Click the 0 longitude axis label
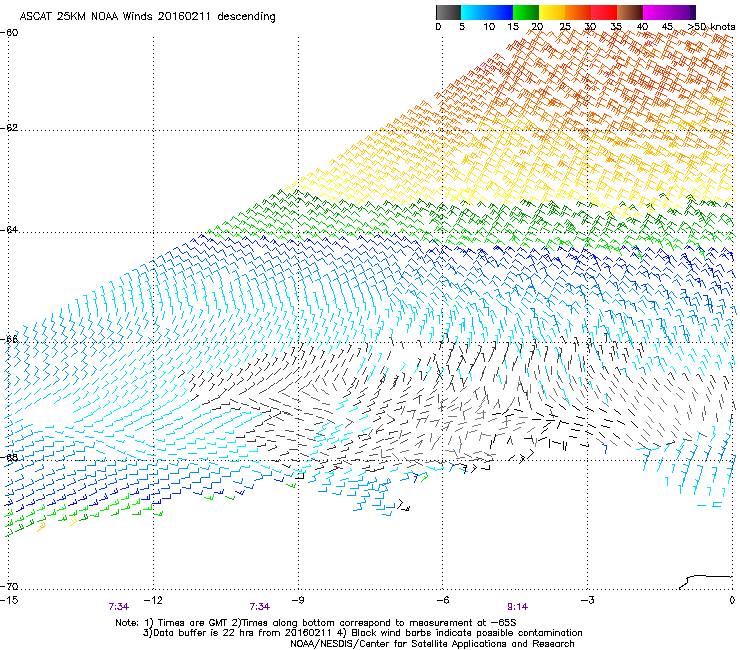 tap(732, 600)
